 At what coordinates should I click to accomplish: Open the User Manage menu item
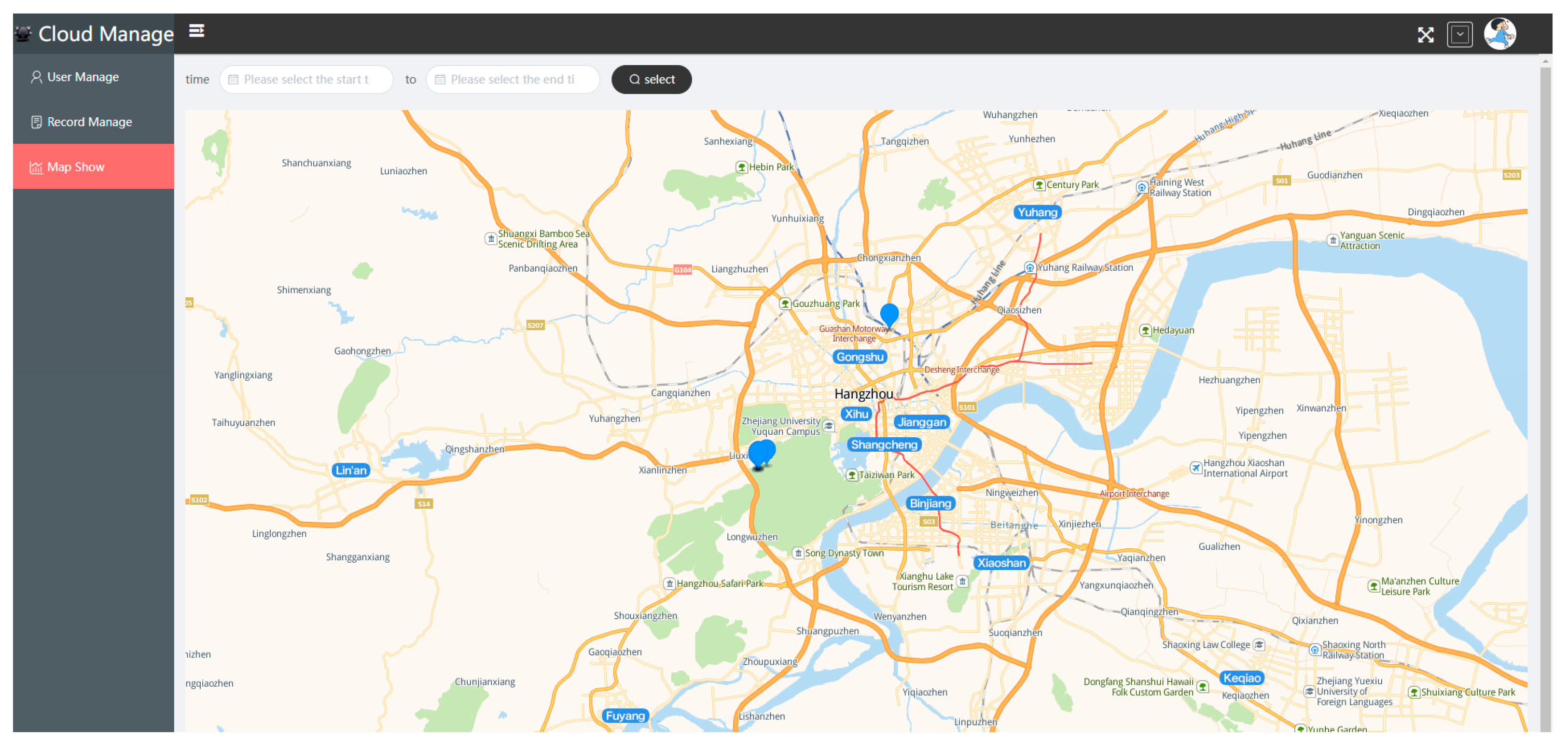[x=83, y=77]
